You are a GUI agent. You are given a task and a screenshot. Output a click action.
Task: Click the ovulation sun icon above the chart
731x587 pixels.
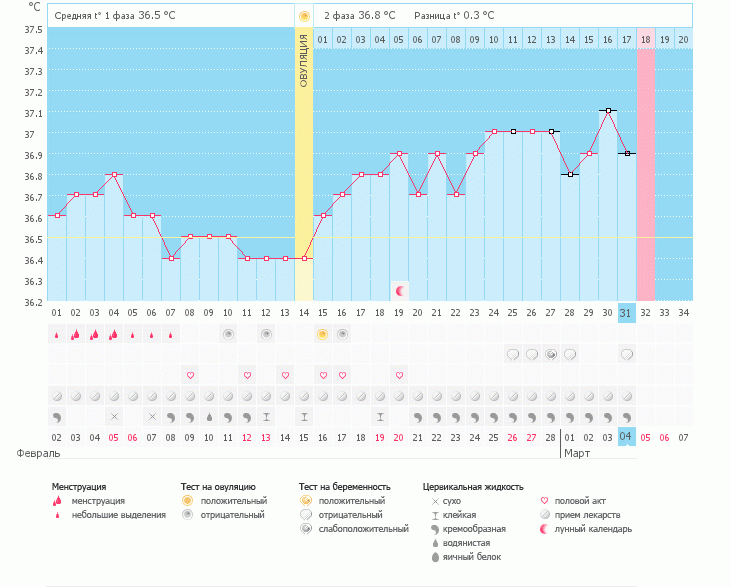click(x=304, y=16)
